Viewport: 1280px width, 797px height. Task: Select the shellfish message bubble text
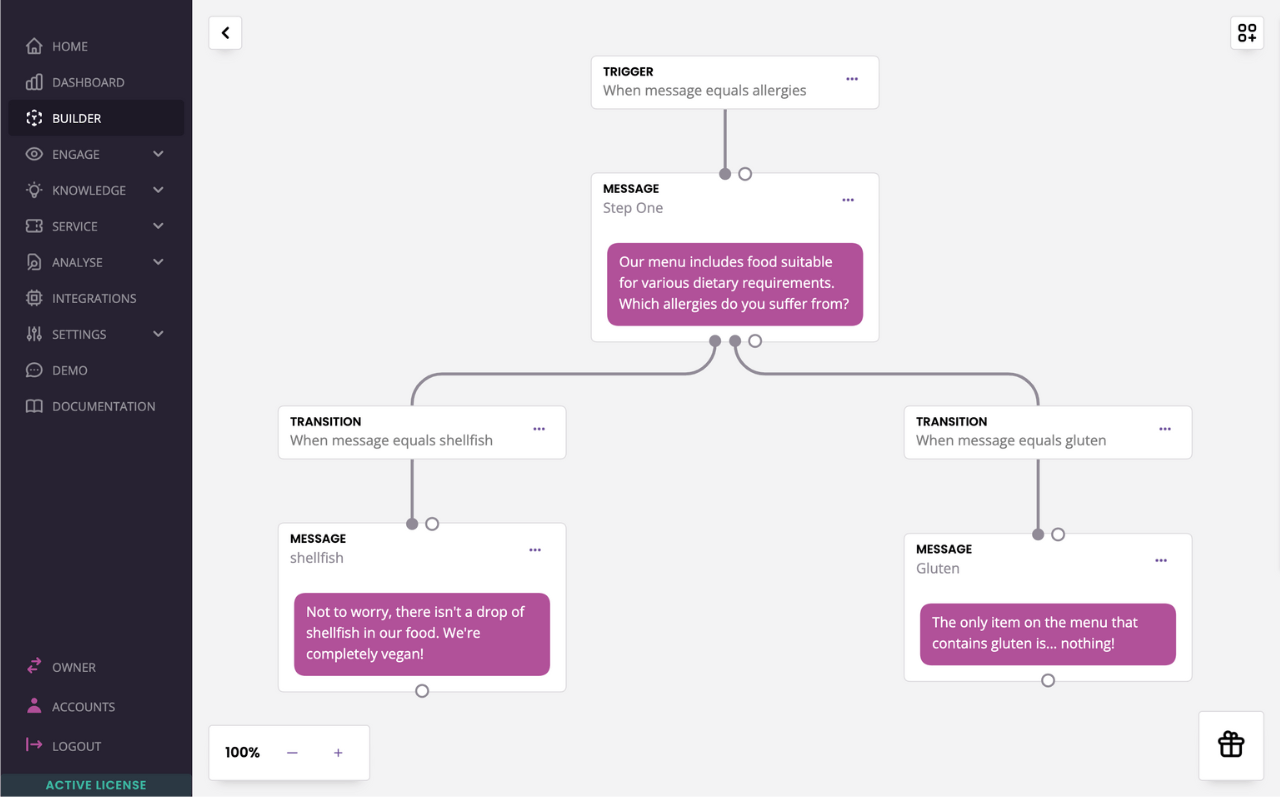[421, 632]
